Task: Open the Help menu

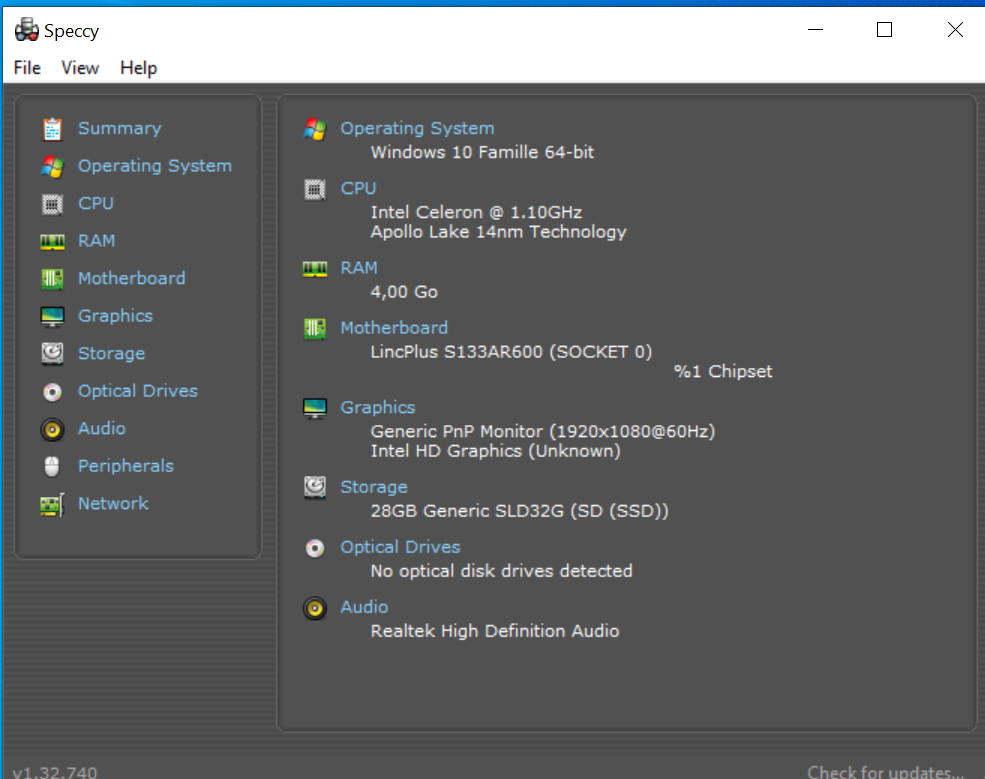Action: pos(138,67)
